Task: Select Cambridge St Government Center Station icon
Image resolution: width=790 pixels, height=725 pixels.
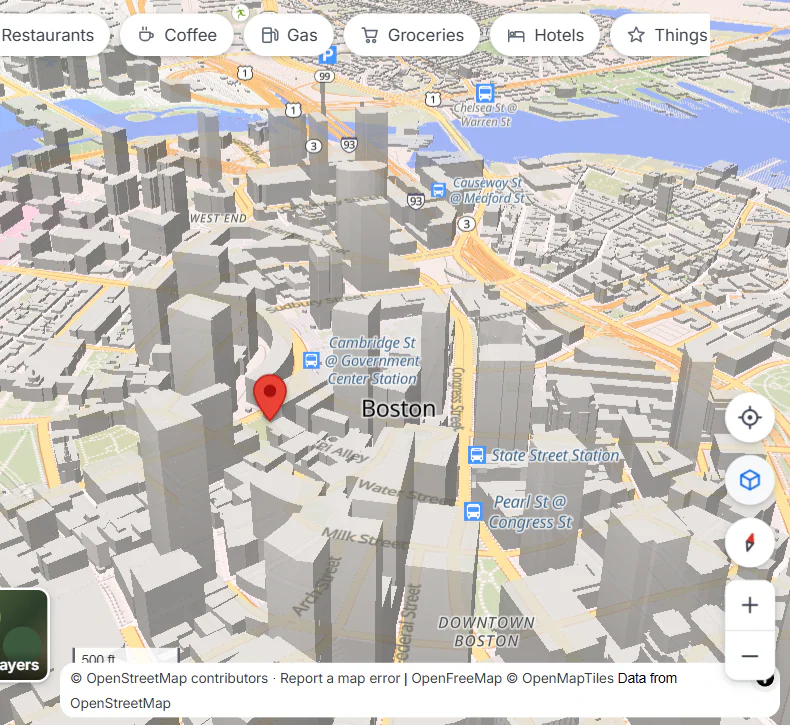Action: point(311,360)
